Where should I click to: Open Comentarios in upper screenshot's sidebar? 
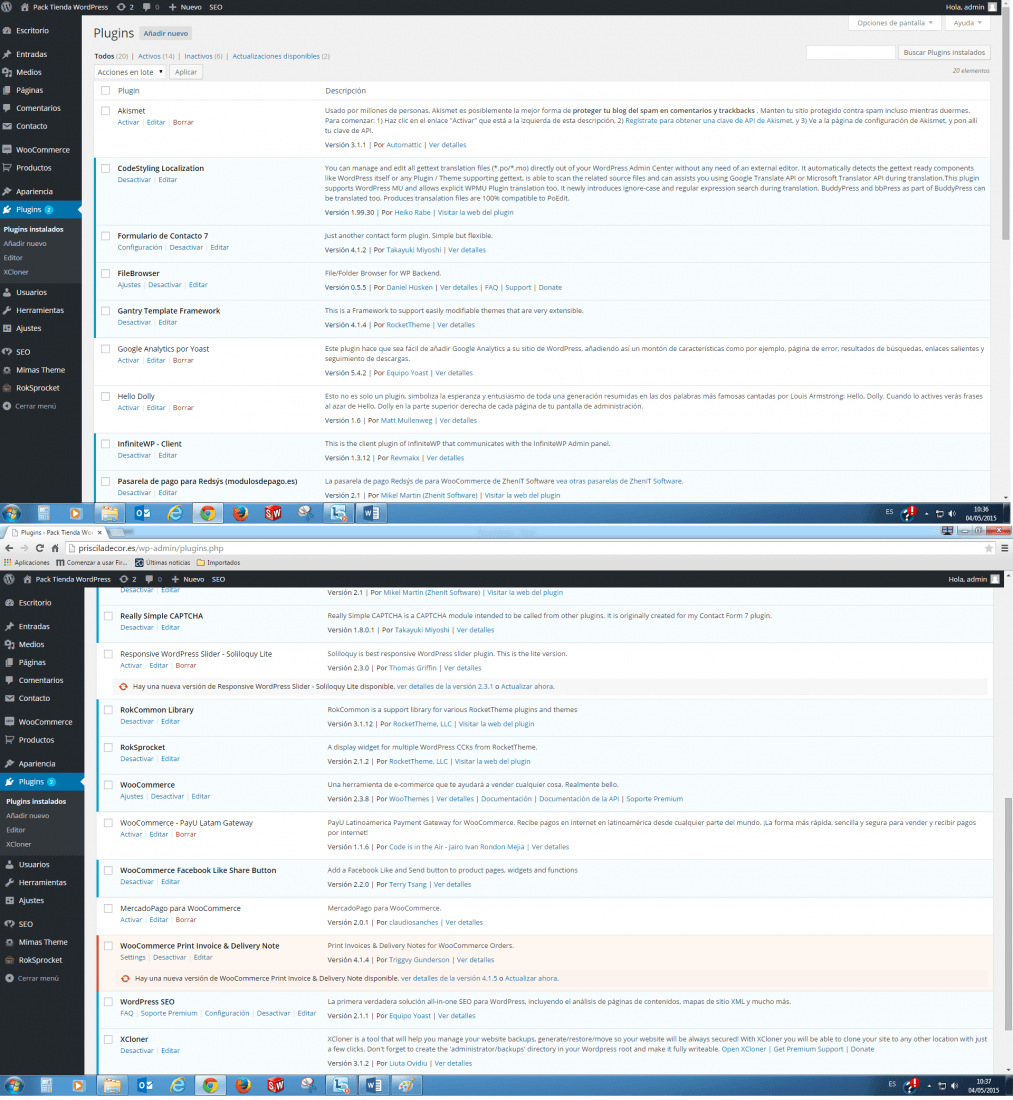pos(38,108)
